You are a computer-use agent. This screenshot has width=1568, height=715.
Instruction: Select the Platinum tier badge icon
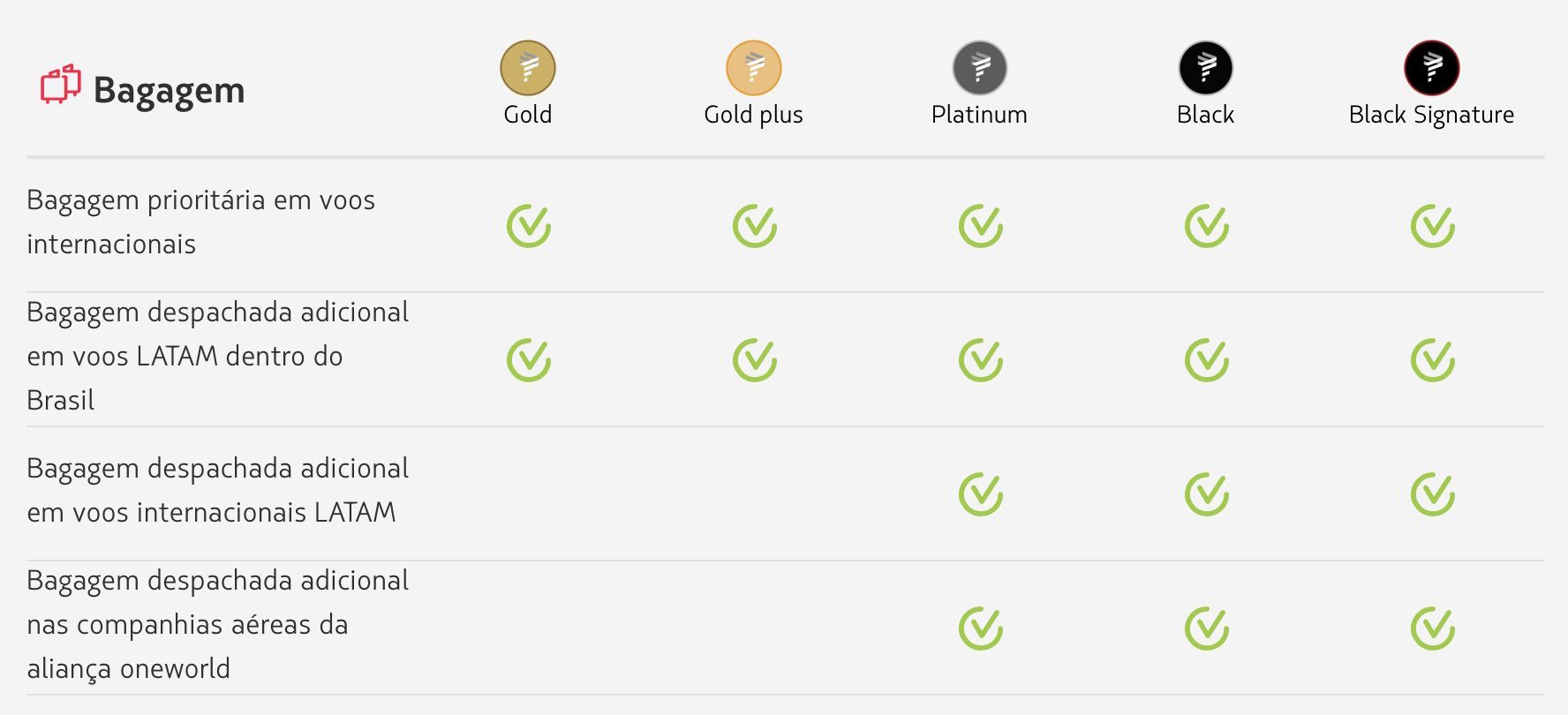click(x=980, y=68)
